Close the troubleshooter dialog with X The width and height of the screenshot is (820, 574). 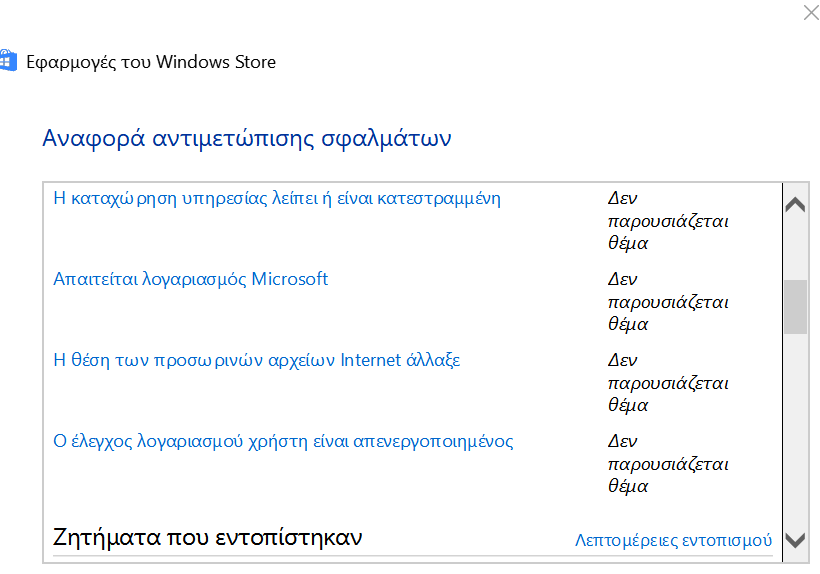[x=811, y=13]
